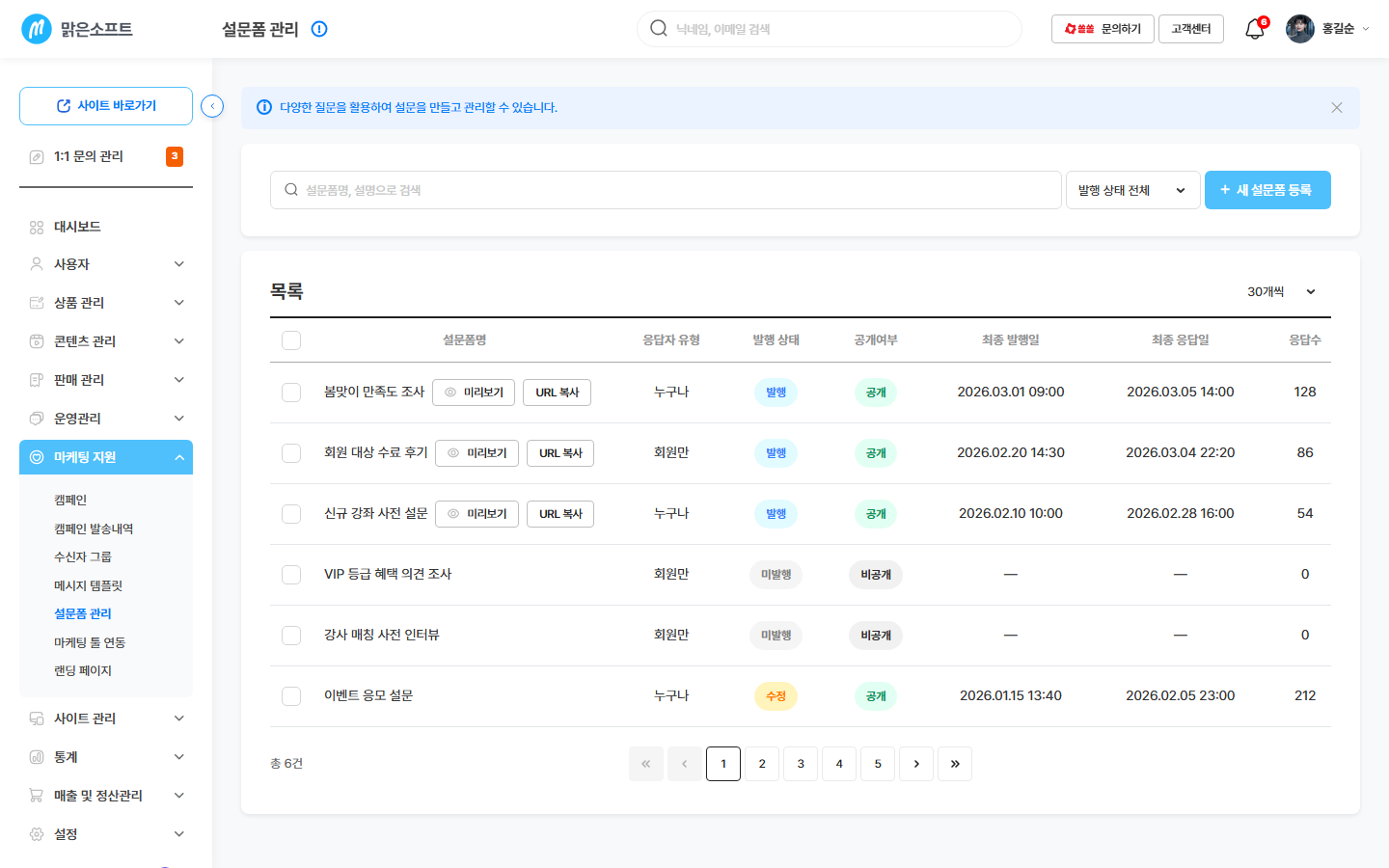Image resolution: width=1389 pixels, height=868 pixels.
Task: Check the 이벤트 응모 설문 row checkbox
Action: [291, 696]
